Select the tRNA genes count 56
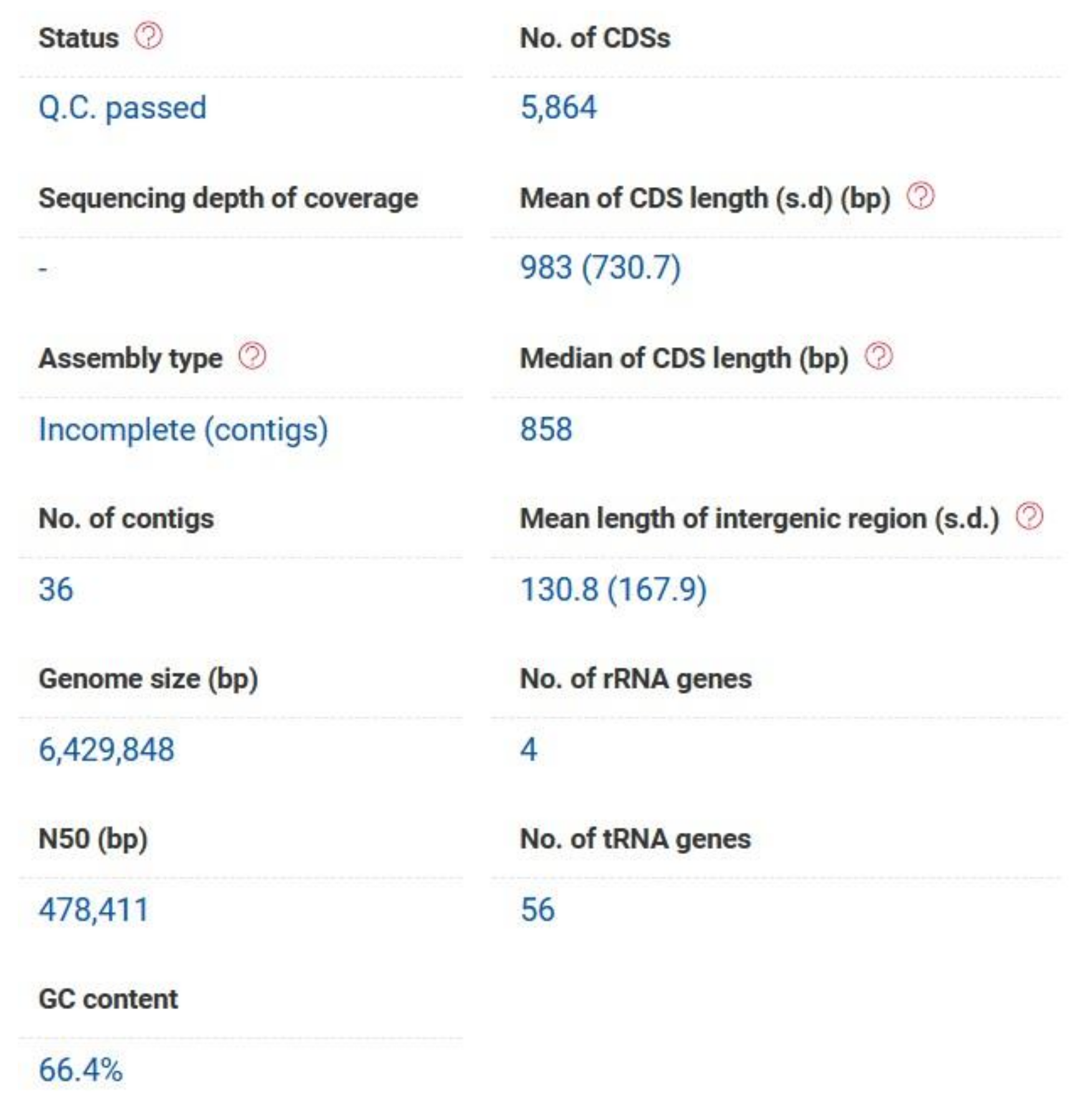The height and width of the screenshot is (1107, 1092). point(537,909)
